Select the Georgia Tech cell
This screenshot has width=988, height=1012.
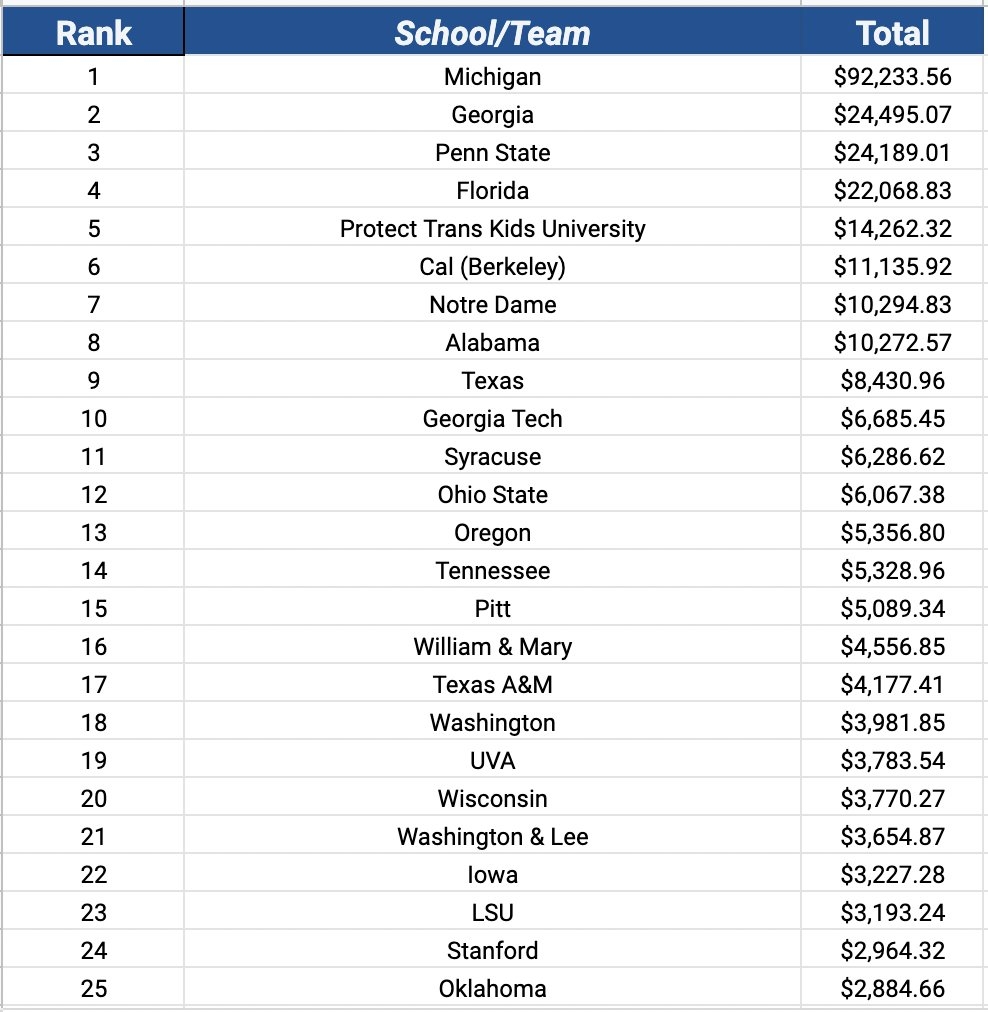point(492,419)
